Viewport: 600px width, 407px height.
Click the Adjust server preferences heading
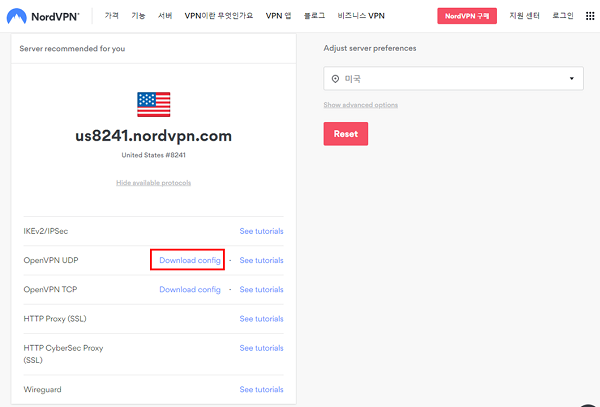370,48
